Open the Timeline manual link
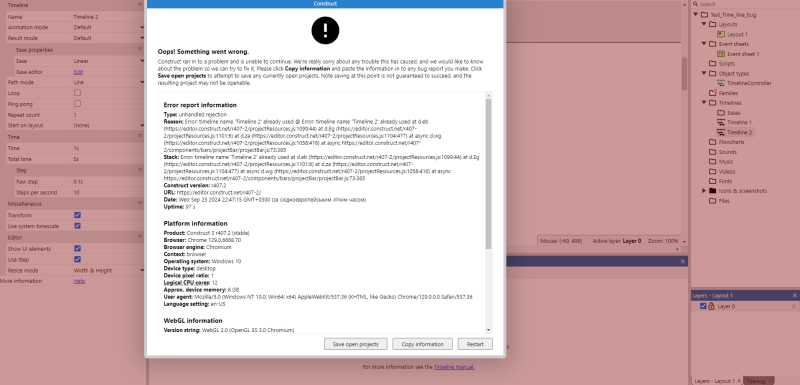This screenshot has width=800, height=385. tap(454, 367)
